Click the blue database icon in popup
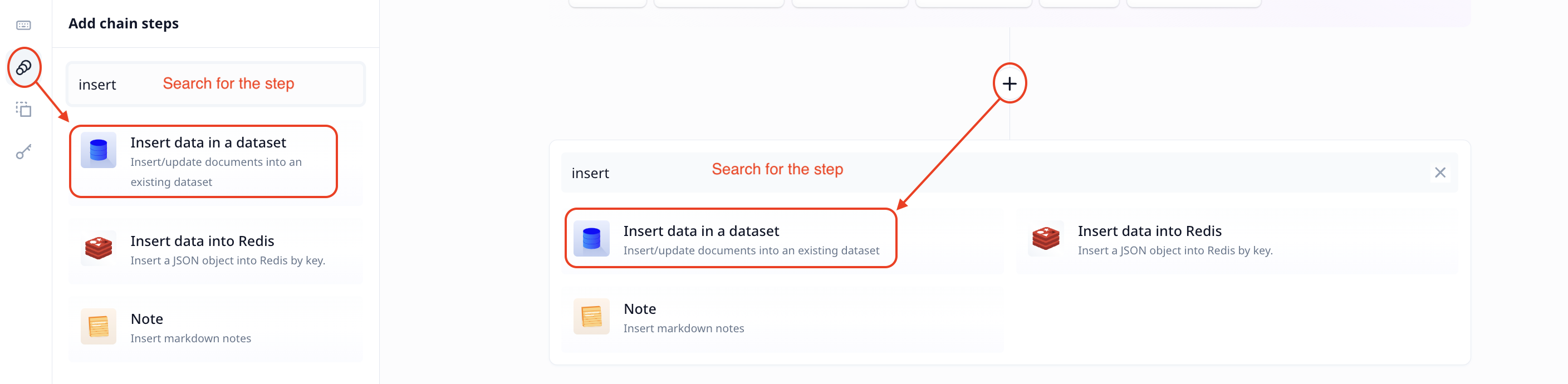Screen dimensions: 1568x384 [591, 239]
